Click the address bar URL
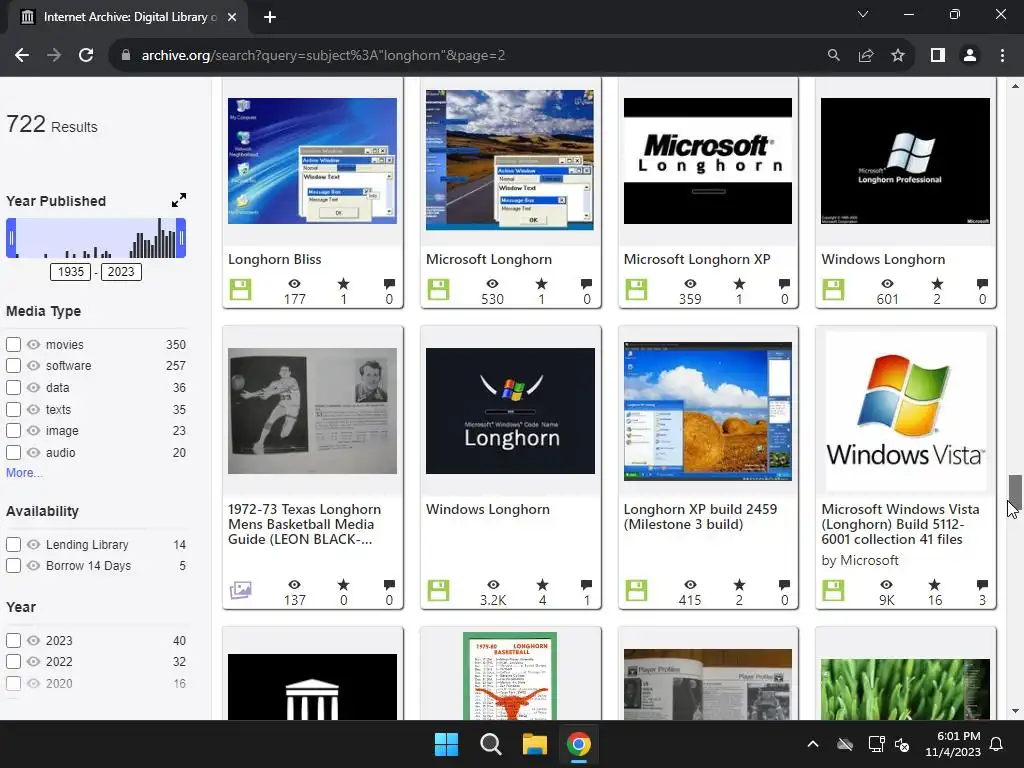Image resolution: width=1024 pixels, height=768 pixels. tap(323, 56)
